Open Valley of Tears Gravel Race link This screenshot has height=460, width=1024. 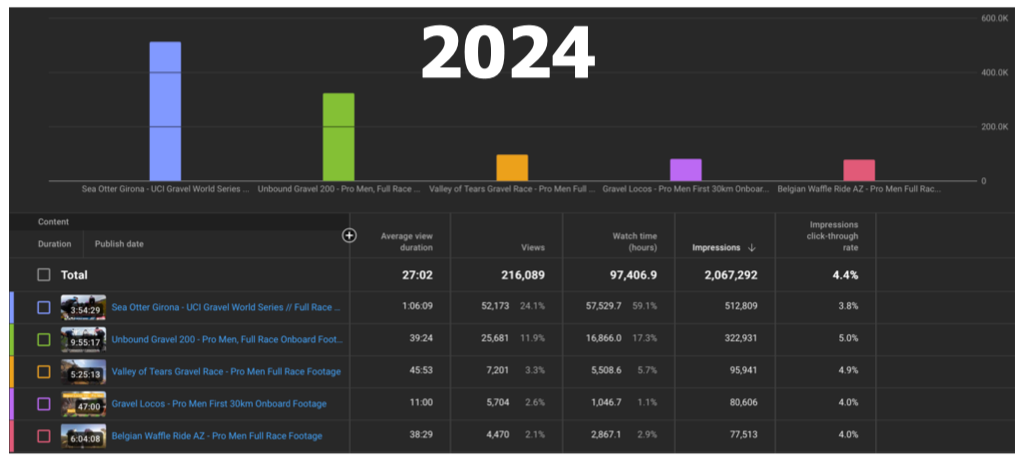click(226, 372)
